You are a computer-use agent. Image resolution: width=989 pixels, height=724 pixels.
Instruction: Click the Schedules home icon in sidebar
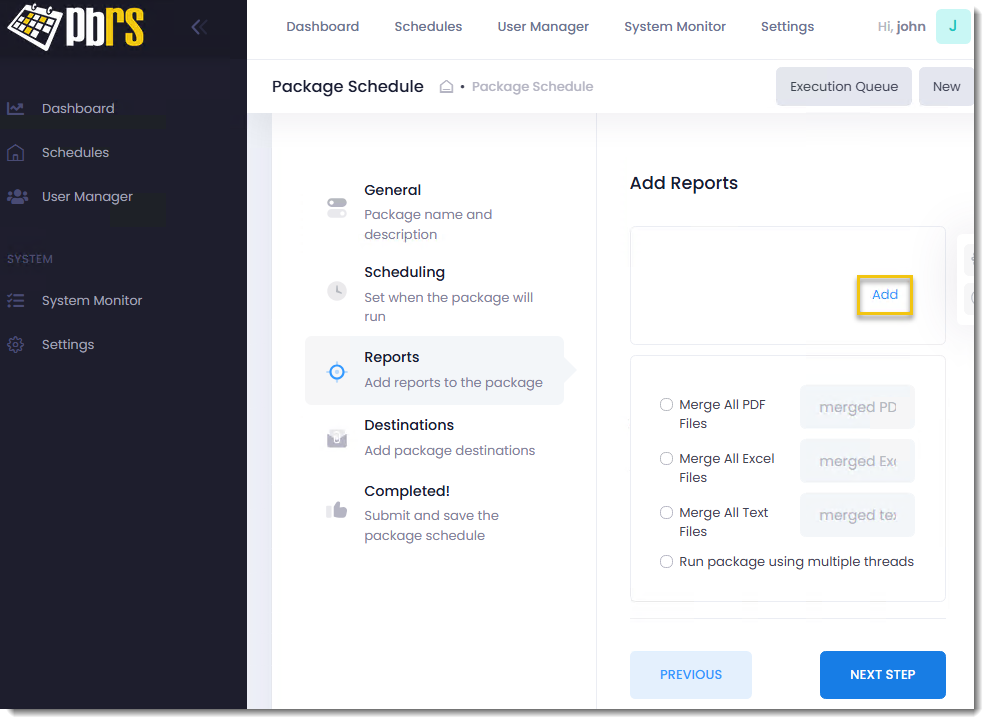[16, 153]
